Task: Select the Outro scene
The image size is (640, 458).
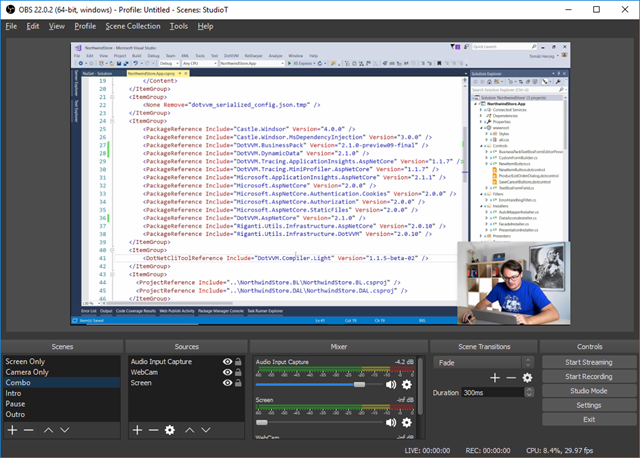Action: click(x=62, y=414)
